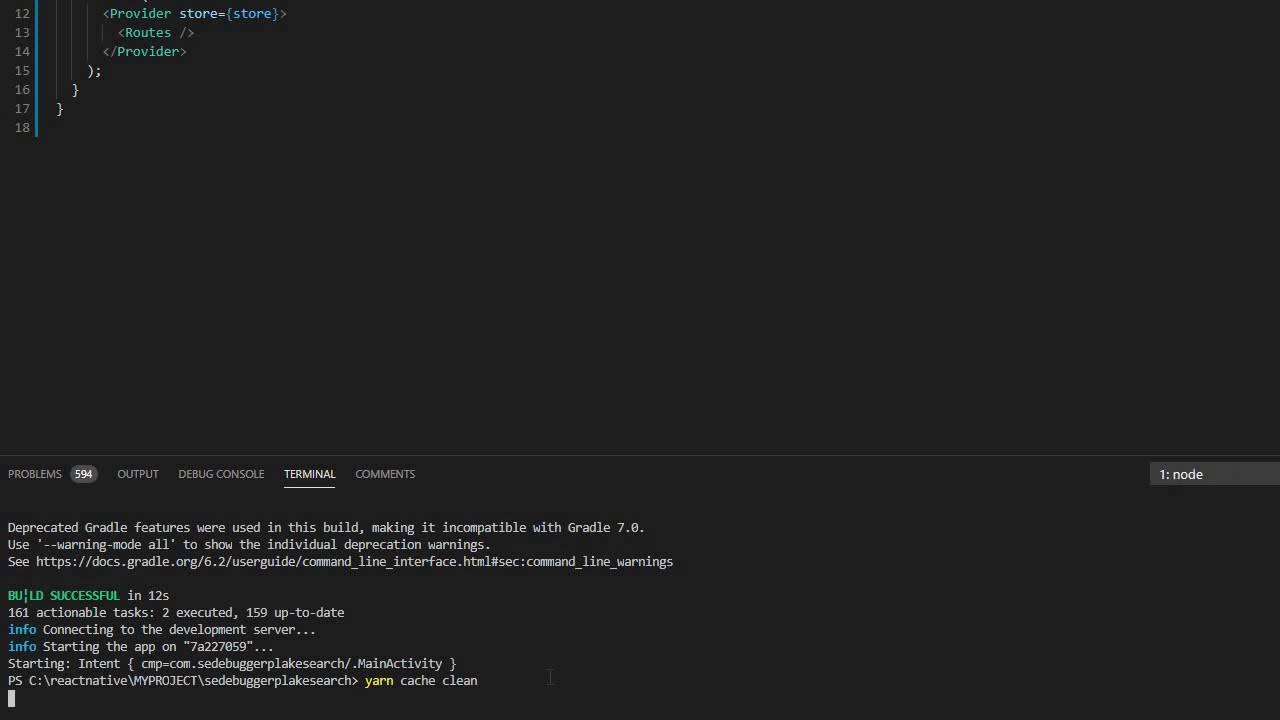Show the DEBUG CONSOLE tab

(221, 474)
